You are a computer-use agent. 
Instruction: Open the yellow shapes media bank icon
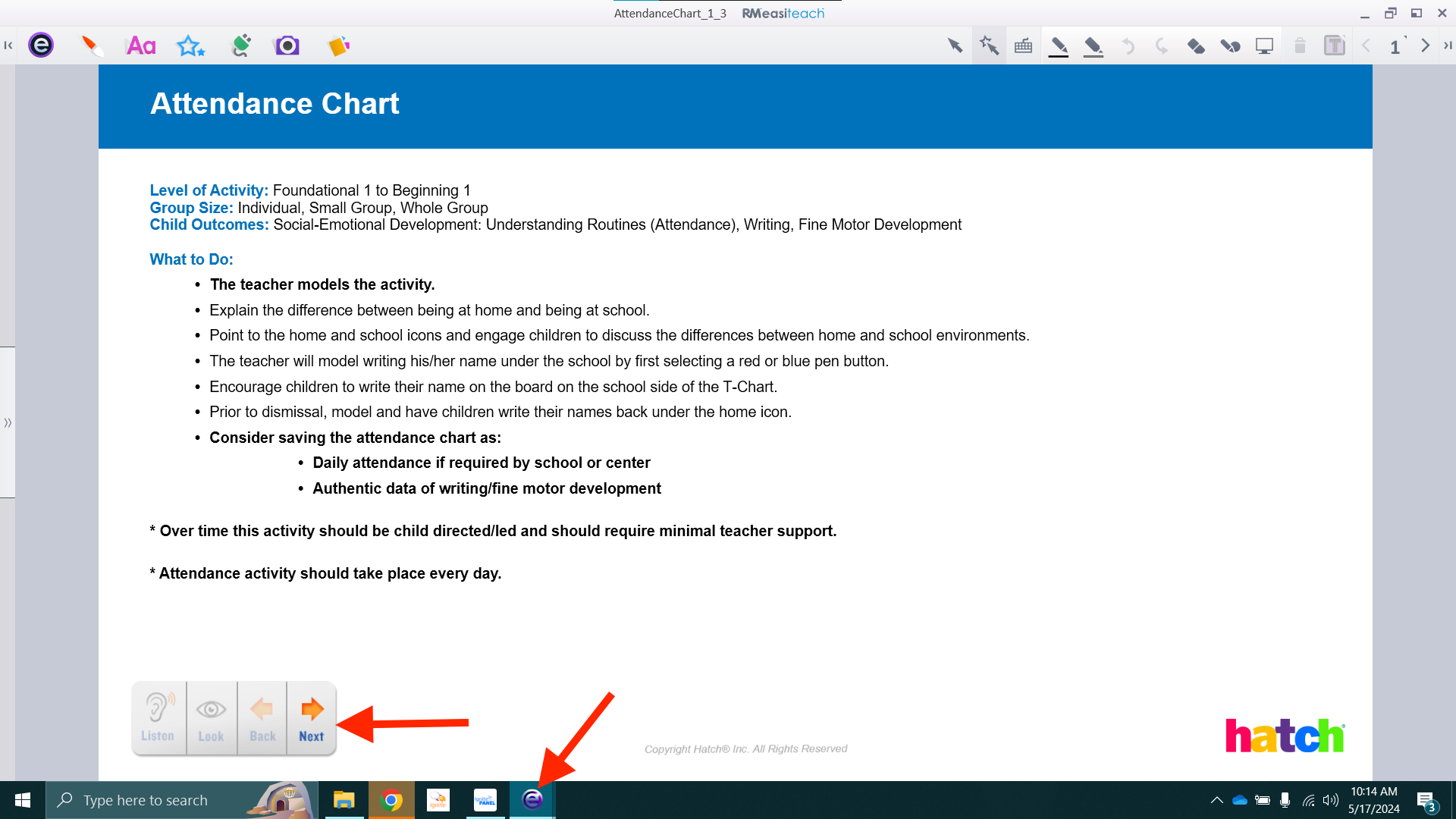(x=338, y=45)
